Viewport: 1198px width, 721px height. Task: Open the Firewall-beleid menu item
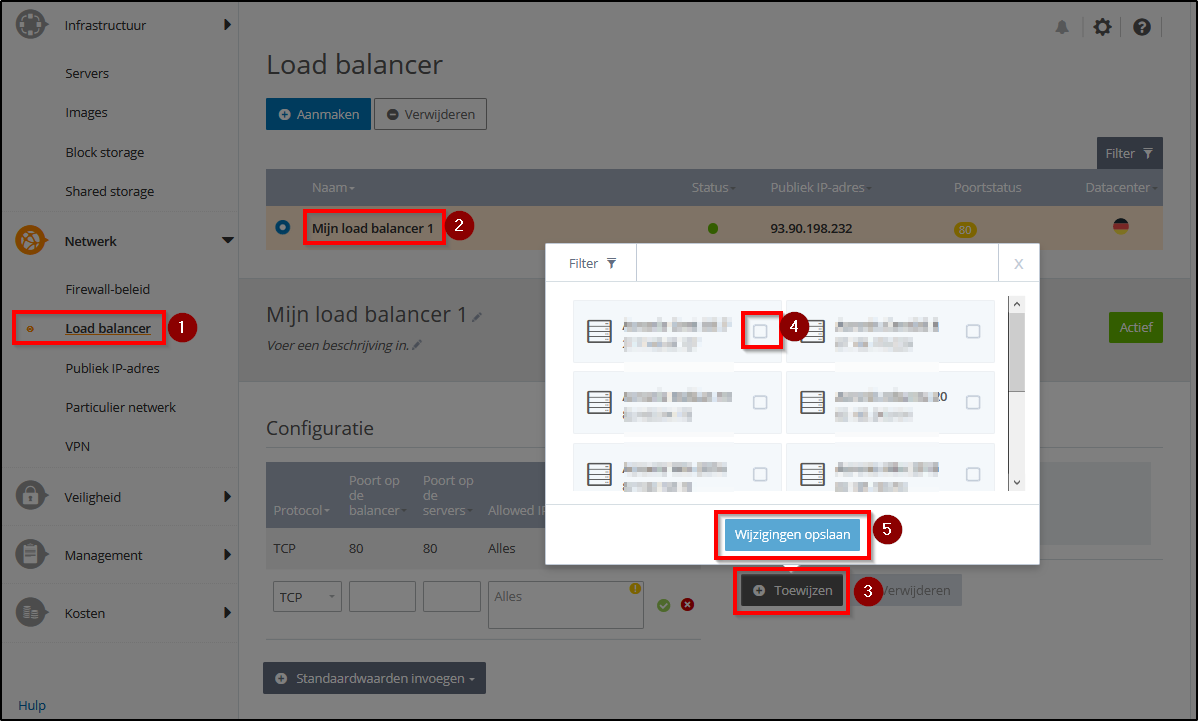pyautogui.click(x=107, y=289)
